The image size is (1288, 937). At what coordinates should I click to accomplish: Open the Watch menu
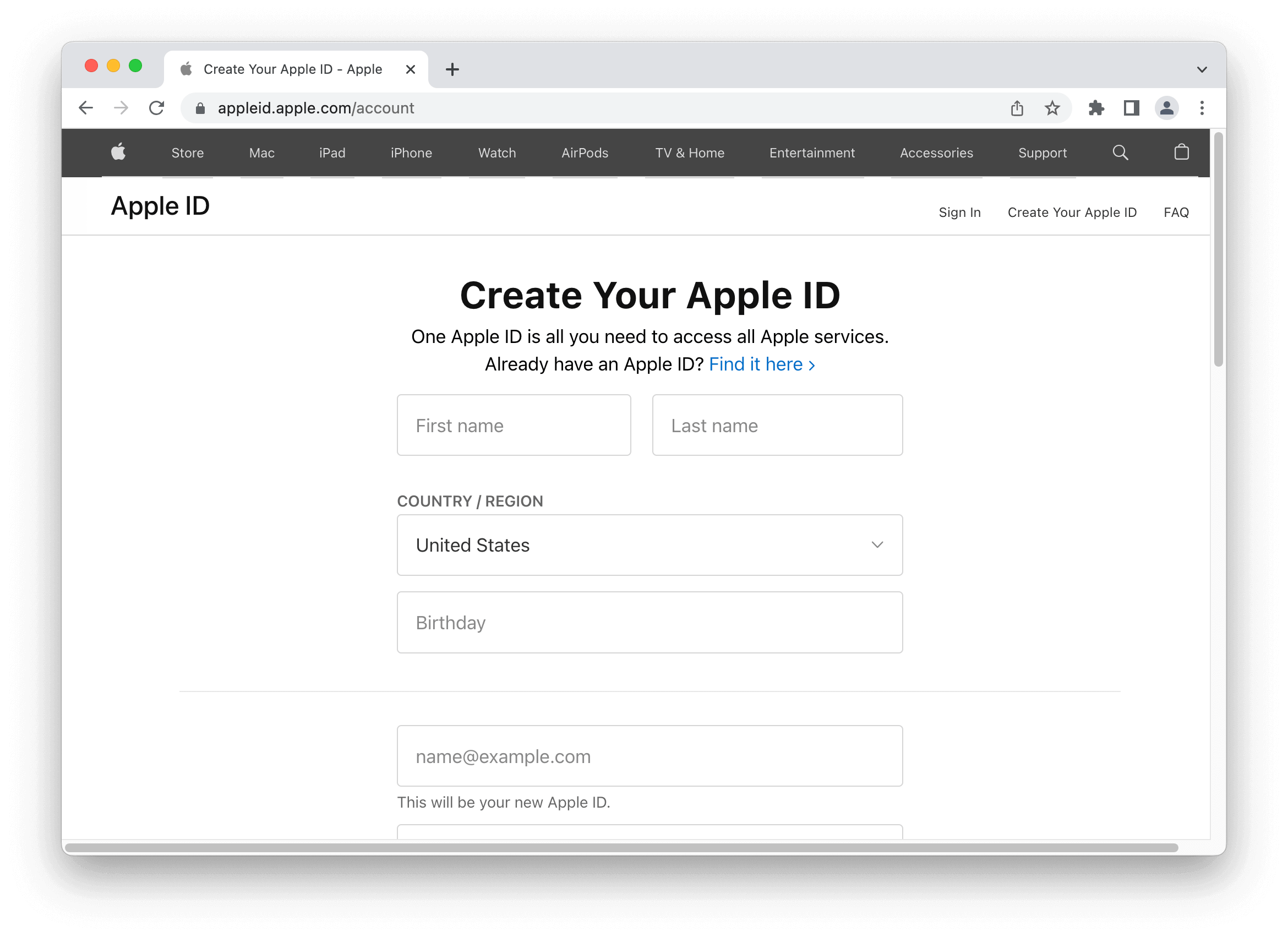[497, 152]
